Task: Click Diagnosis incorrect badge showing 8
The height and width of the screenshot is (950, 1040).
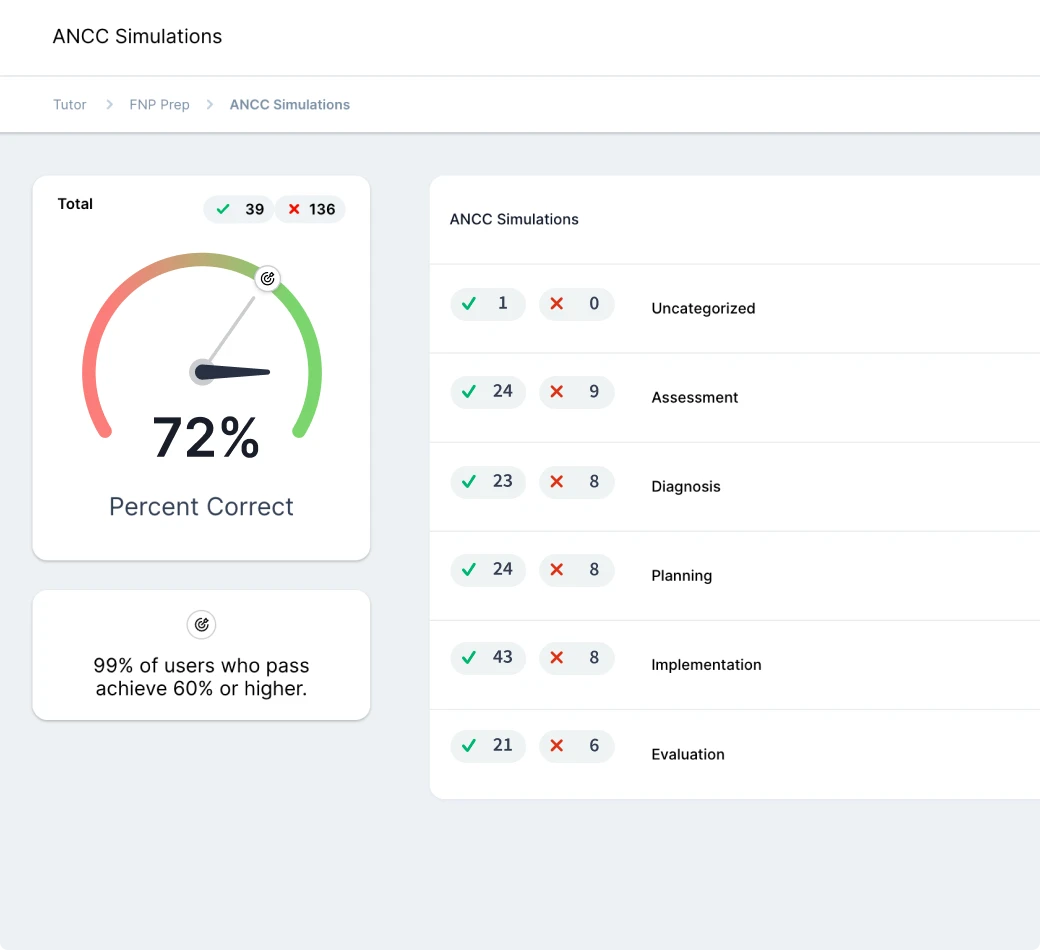Action: click(x=576, y=482)
